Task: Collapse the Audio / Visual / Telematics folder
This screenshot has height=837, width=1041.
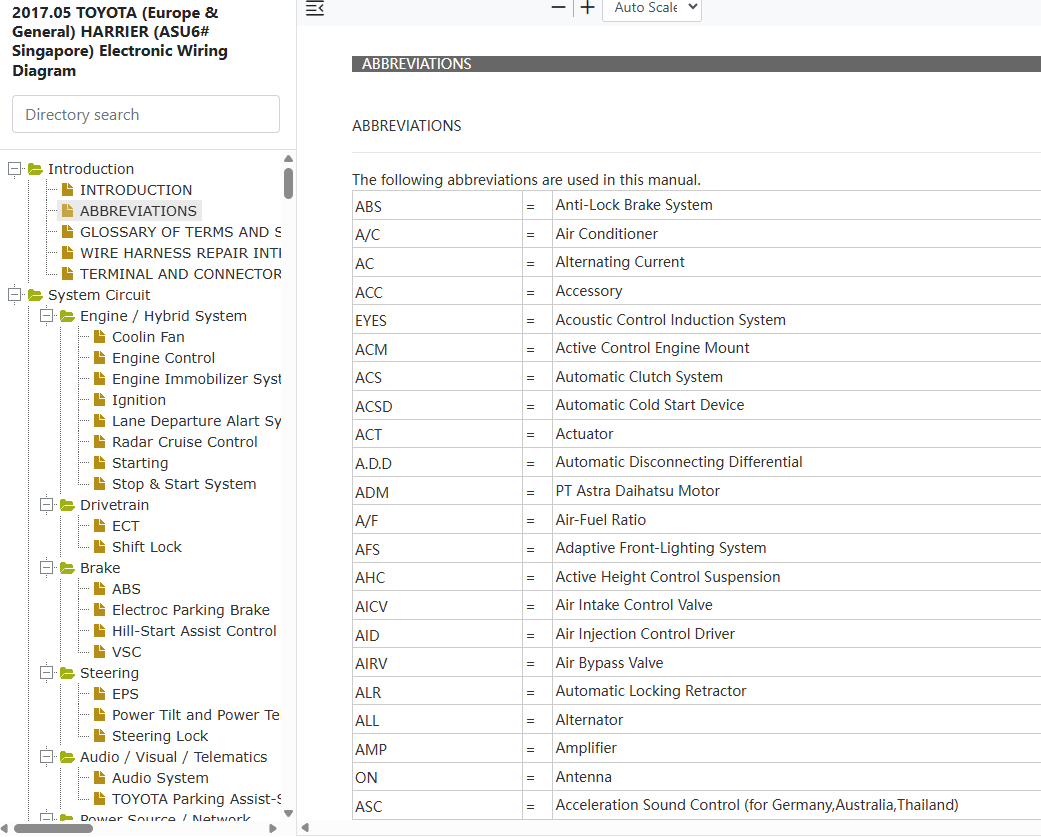Action: (46, 757)
